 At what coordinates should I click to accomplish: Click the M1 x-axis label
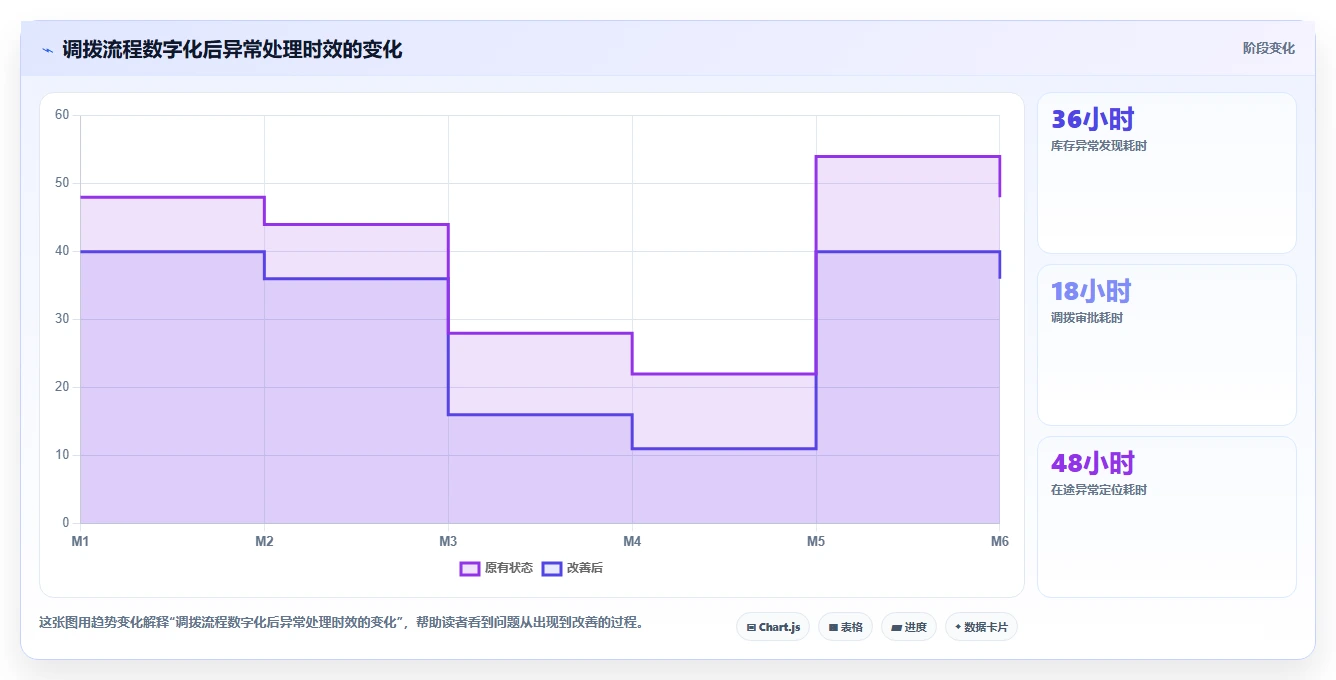(x=80, y=541)
